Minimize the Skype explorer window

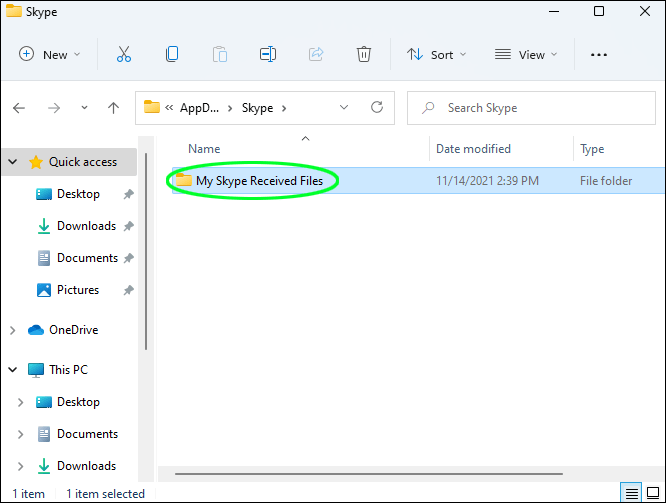click(553, 11)
